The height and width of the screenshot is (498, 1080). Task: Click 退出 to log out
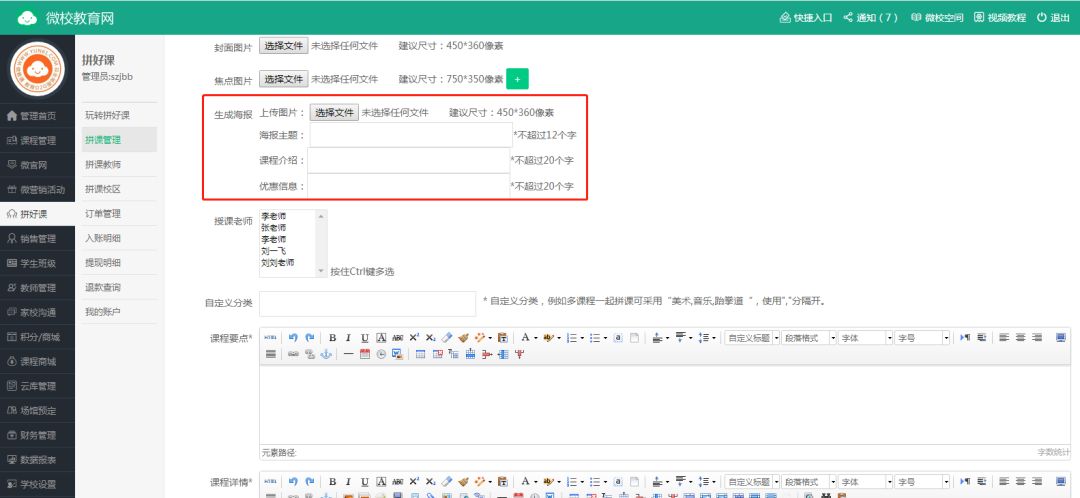point(1053,18)
